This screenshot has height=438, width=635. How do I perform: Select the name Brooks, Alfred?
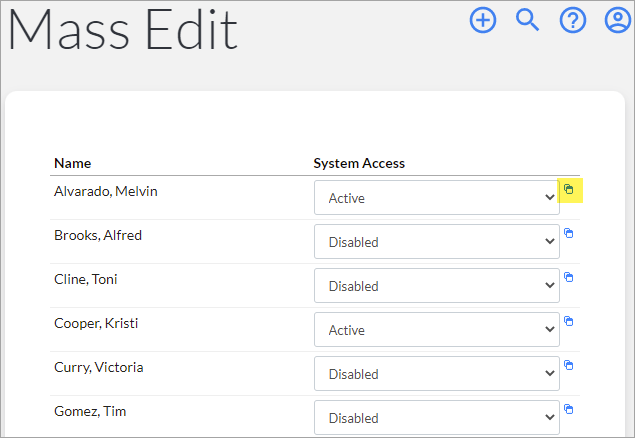pos(98,235)
